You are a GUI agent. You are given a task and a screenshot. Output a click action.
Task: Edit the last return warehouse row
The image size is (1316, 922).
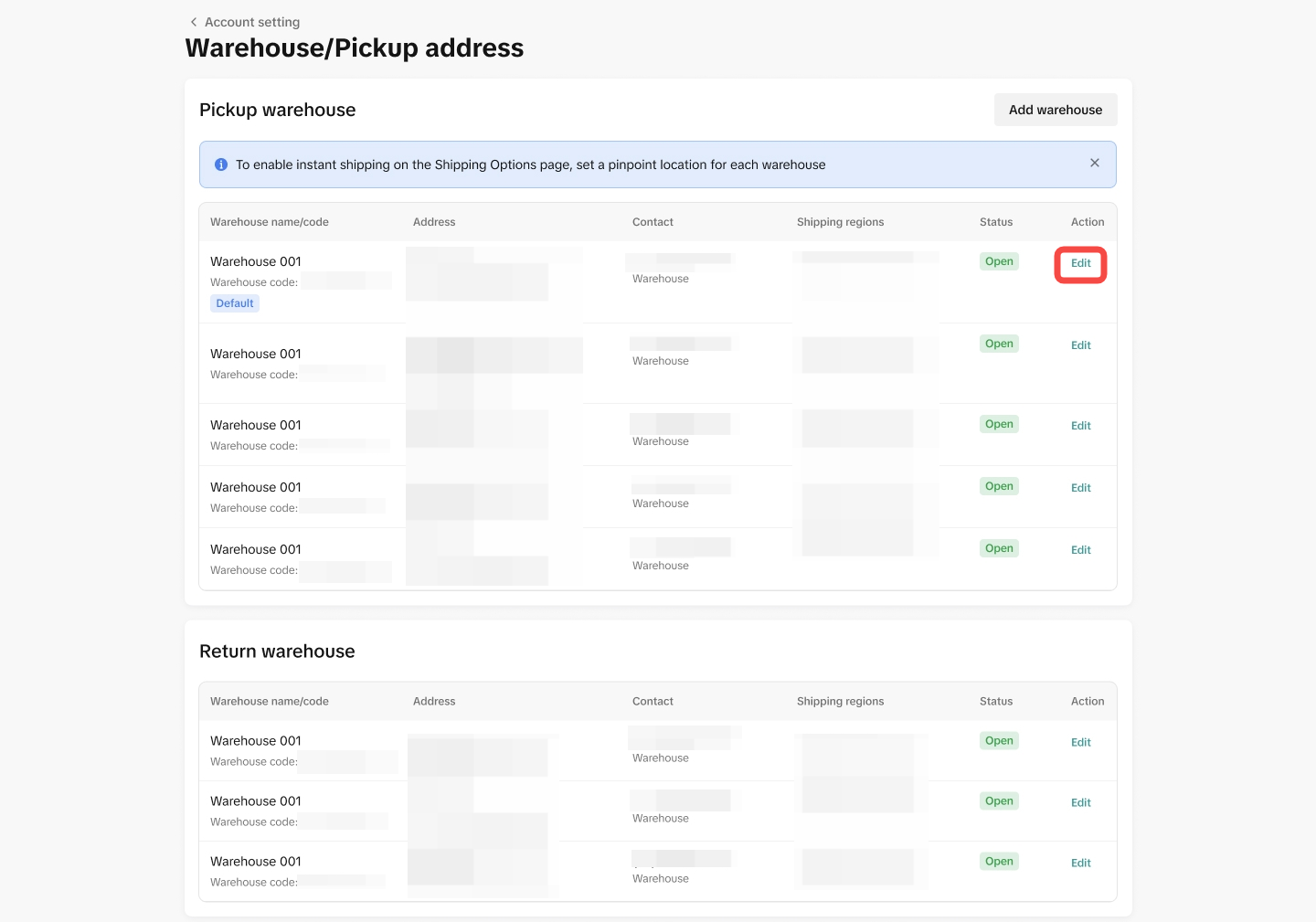1080,864
